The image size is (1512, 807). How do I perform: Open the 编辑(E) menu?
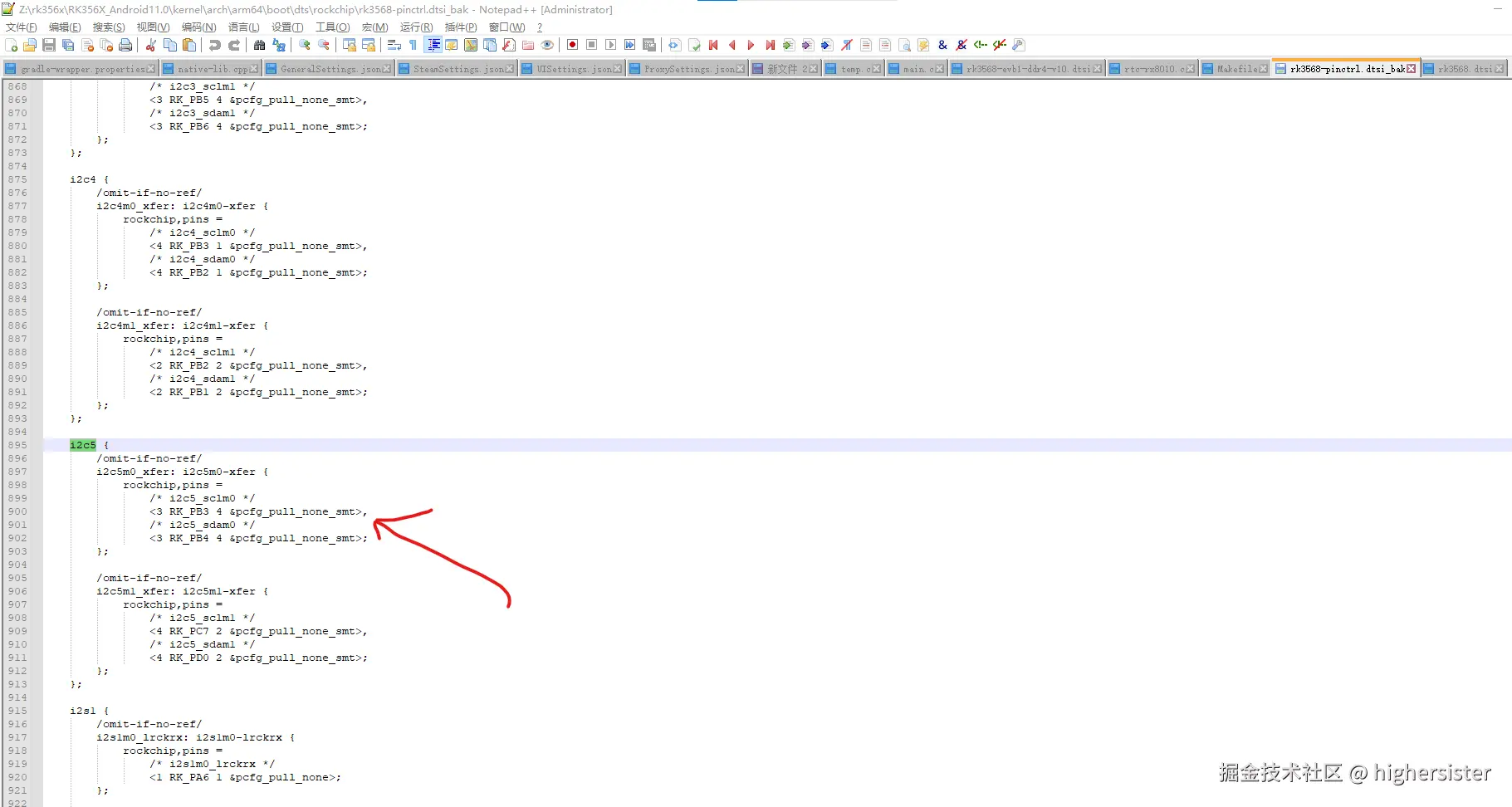point(65,27)
